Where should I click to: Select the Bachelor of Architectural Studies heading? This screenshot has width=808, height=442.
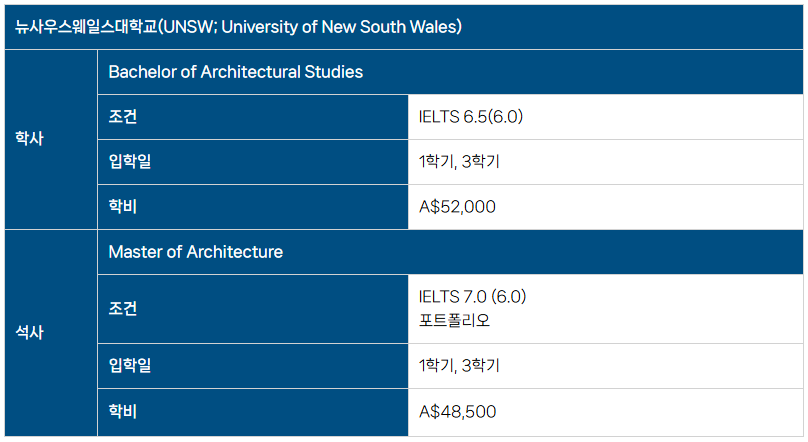(x=235, y=72)
